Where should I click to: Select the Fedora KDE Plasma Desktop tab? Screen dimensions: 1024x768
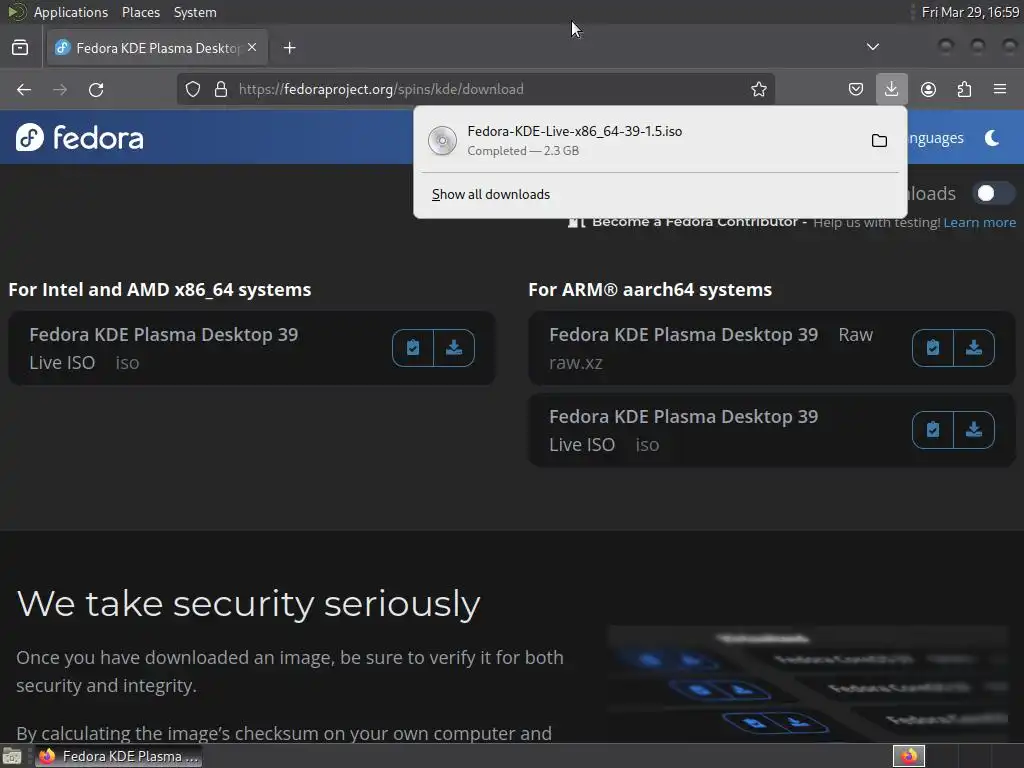pyautogui.click(x=157, y=48)
